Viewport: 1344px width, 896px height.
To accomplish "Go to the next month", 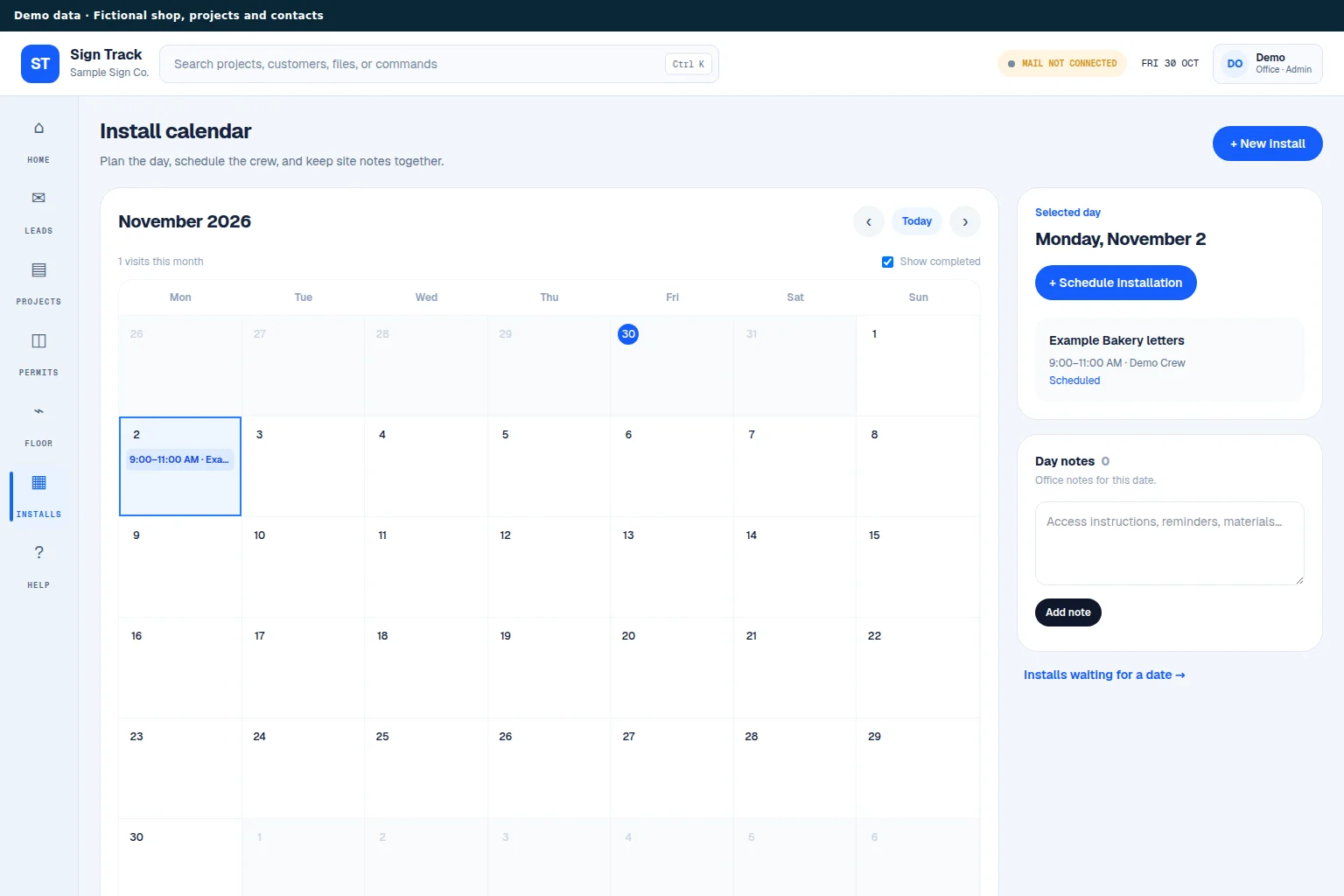I will [x=965, y=221].
